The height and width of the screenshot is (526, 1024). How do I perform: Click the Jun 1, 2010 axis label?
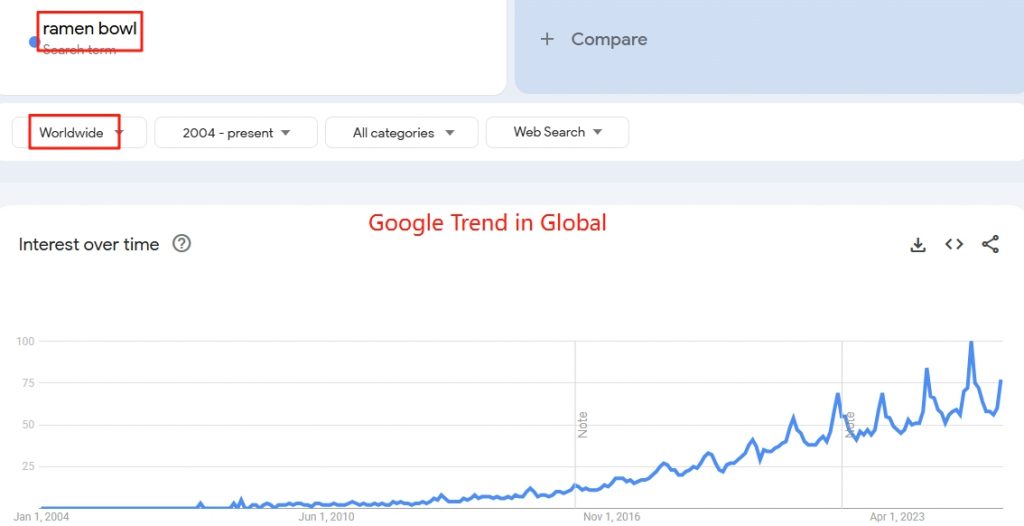tap(326, 517)
